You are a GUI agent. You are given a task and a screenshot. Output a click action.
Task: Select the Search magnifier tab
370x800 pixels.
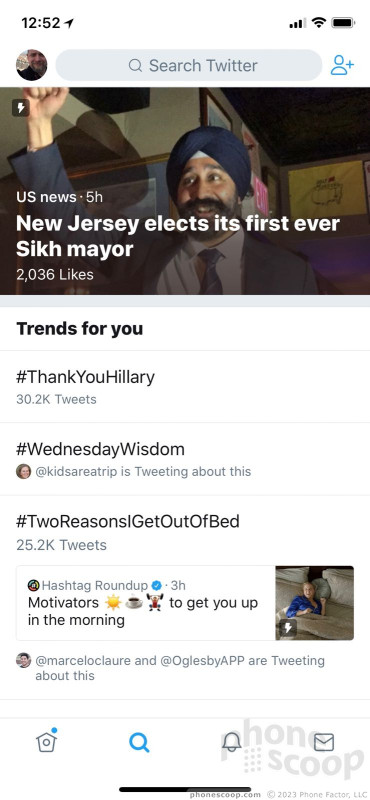pos(139,742)
